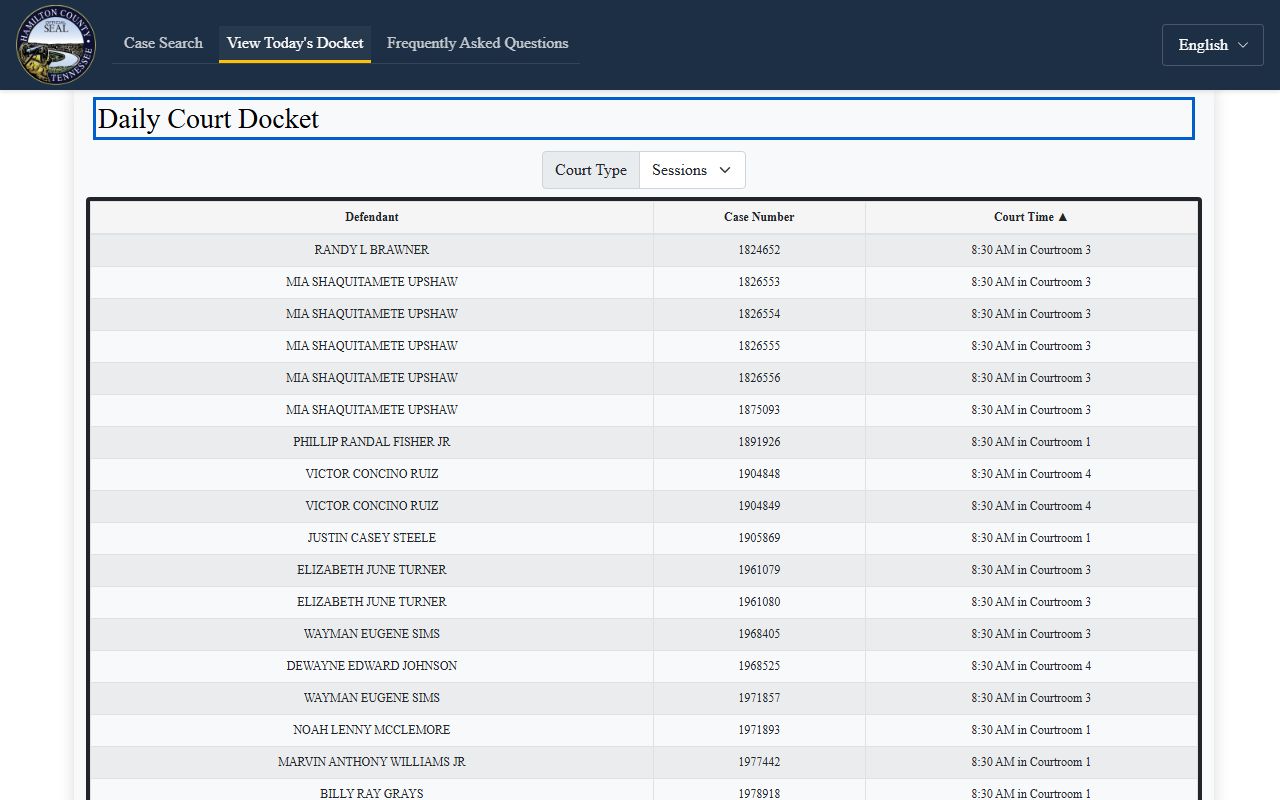Click case number 1891926
Viewport: 1280px width, 800px height.
(x=759, y=442)
